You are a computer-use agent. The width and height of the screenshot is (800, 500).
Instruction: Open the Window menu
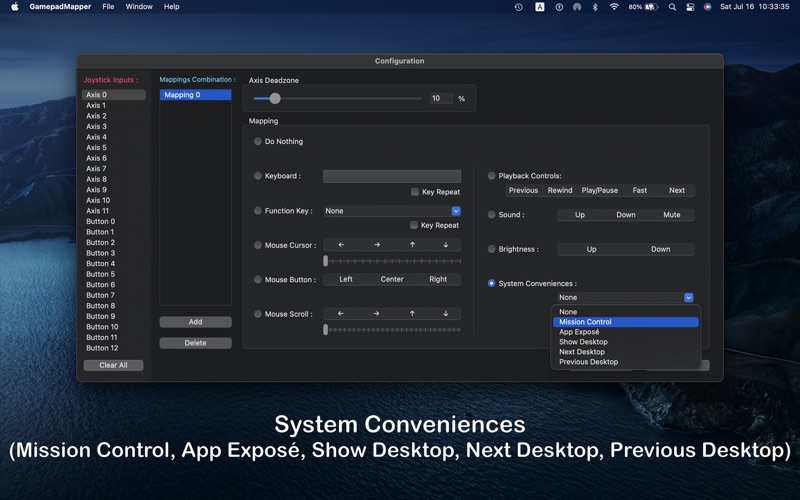[x=139, y=7]
